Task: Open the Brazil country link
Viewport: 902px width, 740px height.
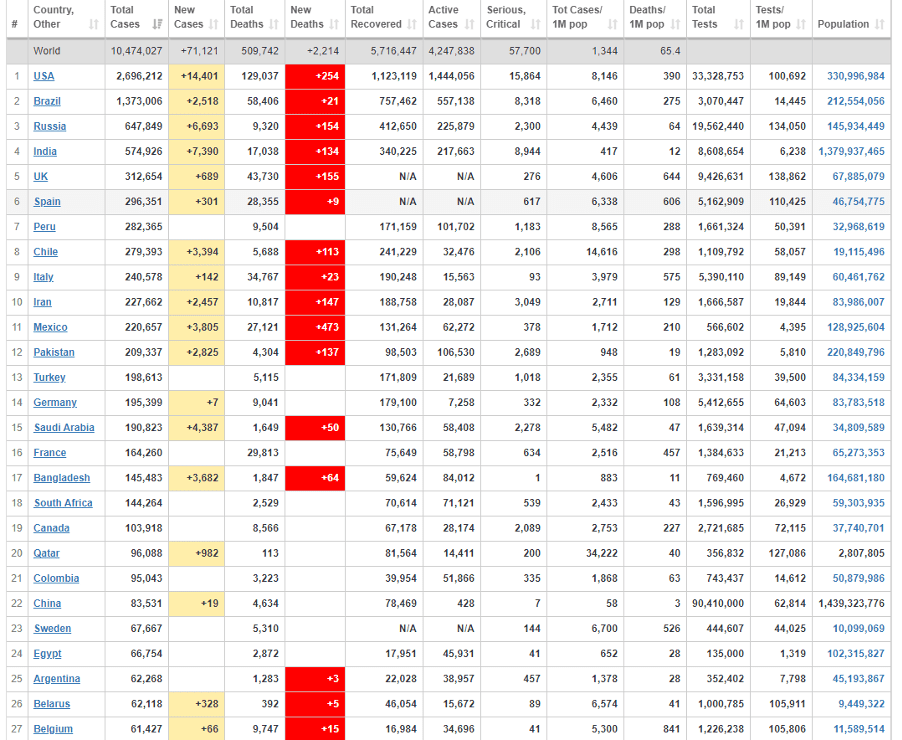Action: pyautogui.click(x=47, y=101)
